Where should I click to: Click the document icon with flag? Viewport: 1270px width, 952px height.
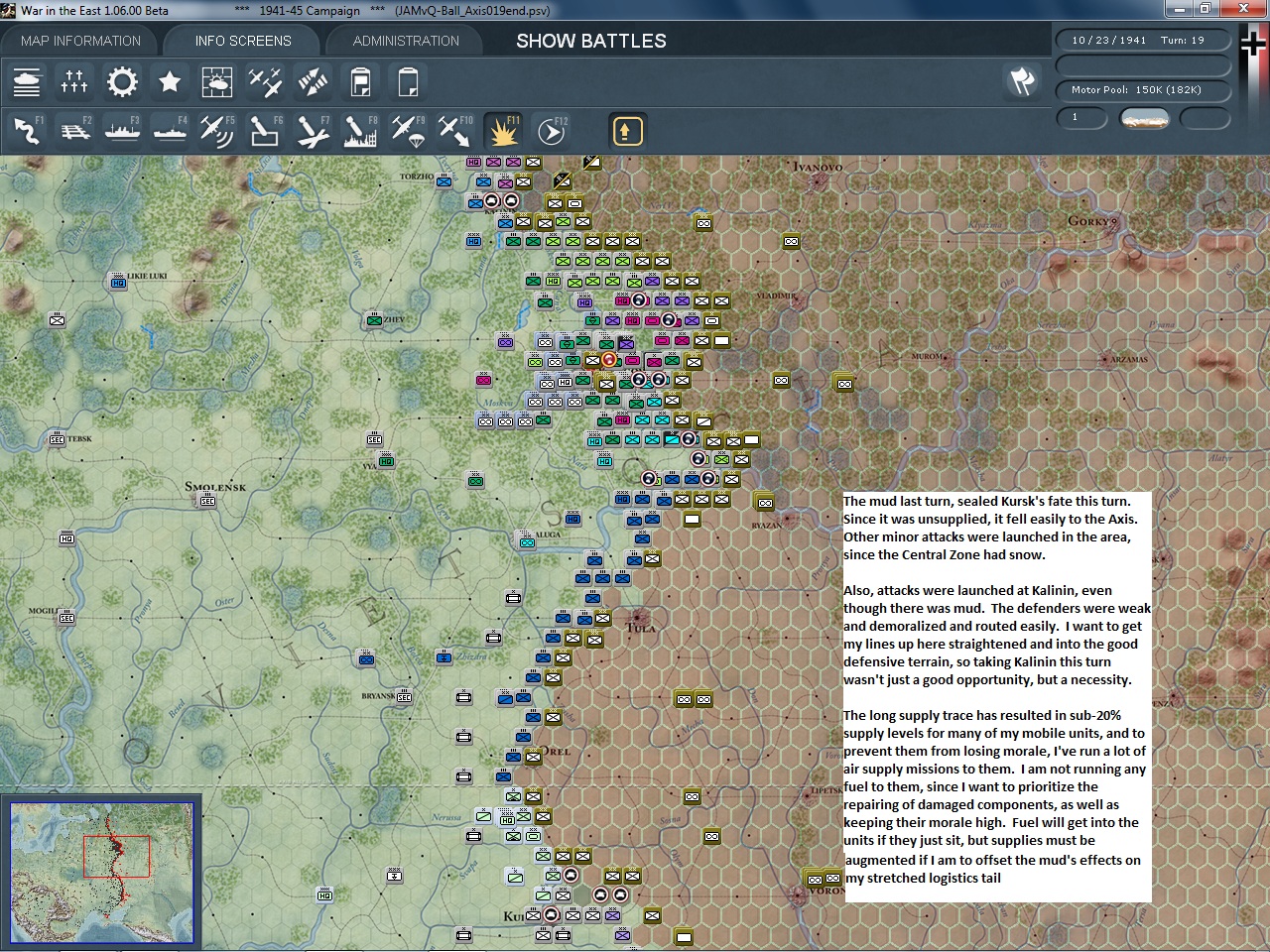(360, 81)
